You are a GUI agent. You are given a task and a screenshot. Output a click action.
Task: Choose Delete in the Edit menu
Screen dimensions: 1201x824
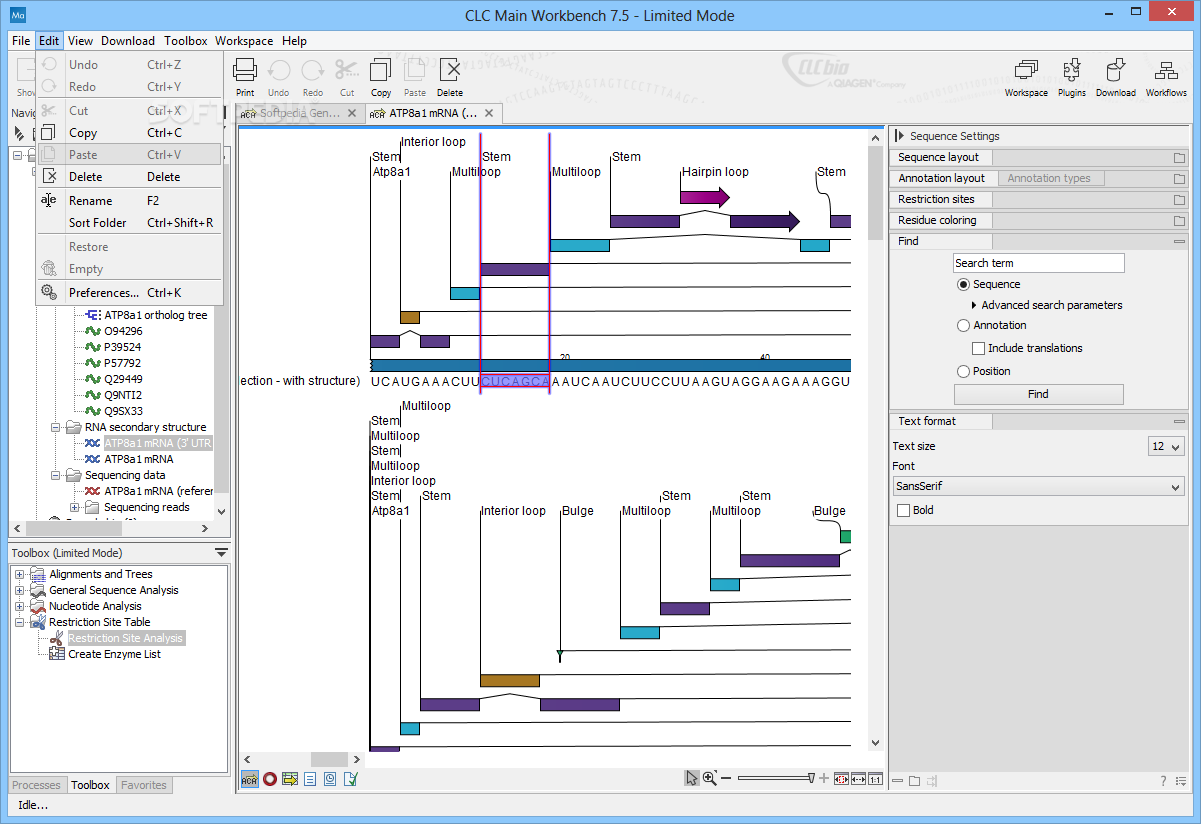click(129, 176)
